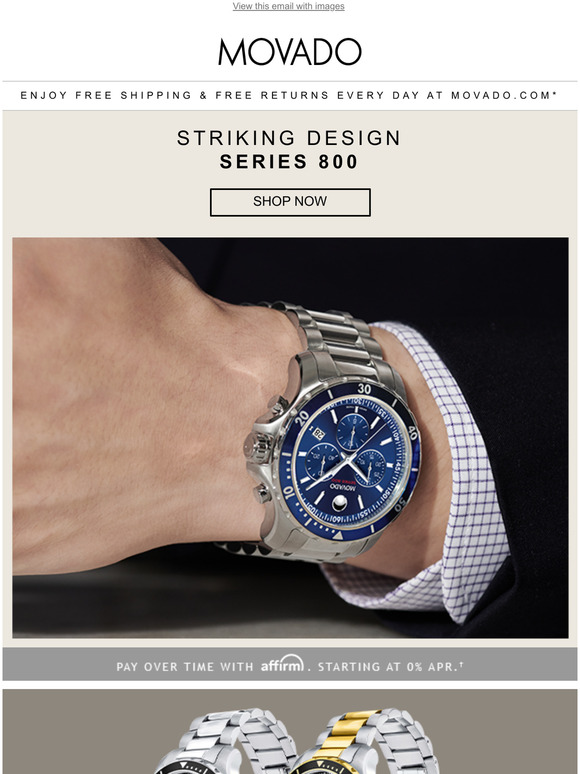Open the 'View this email with images' link
This screenshot has height=774, width=580.
pyautogui.click(x=288, y=6)
